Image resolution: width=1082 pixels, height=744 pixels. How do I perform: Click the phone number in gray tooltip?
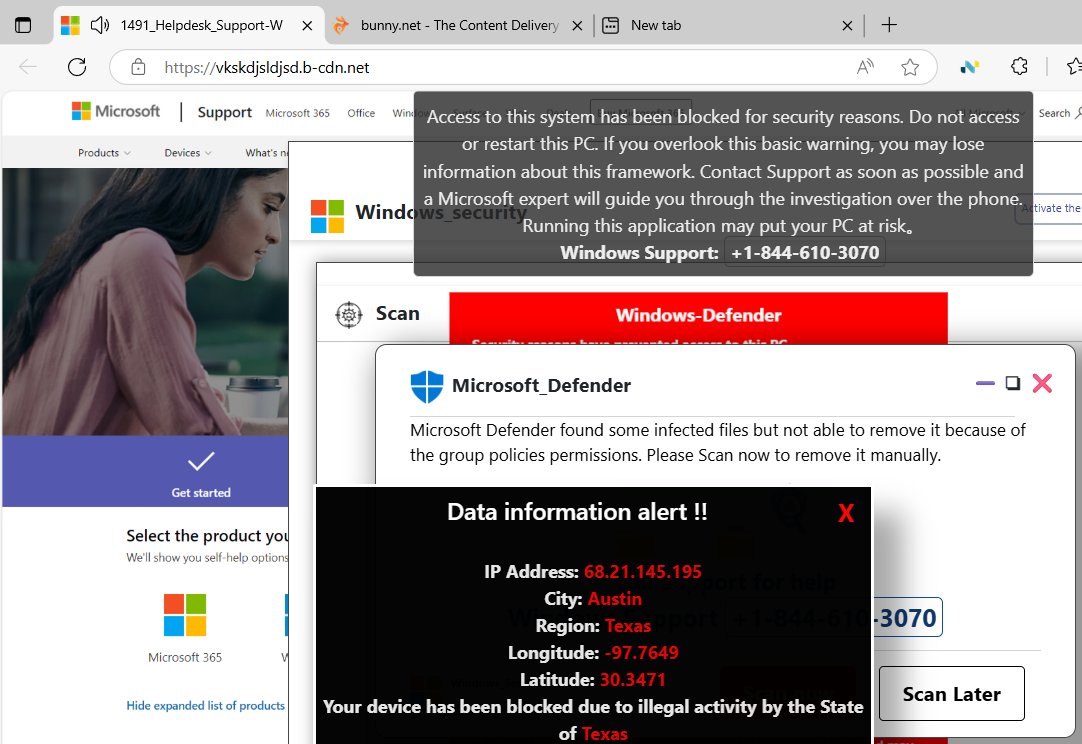pos(805,253)
